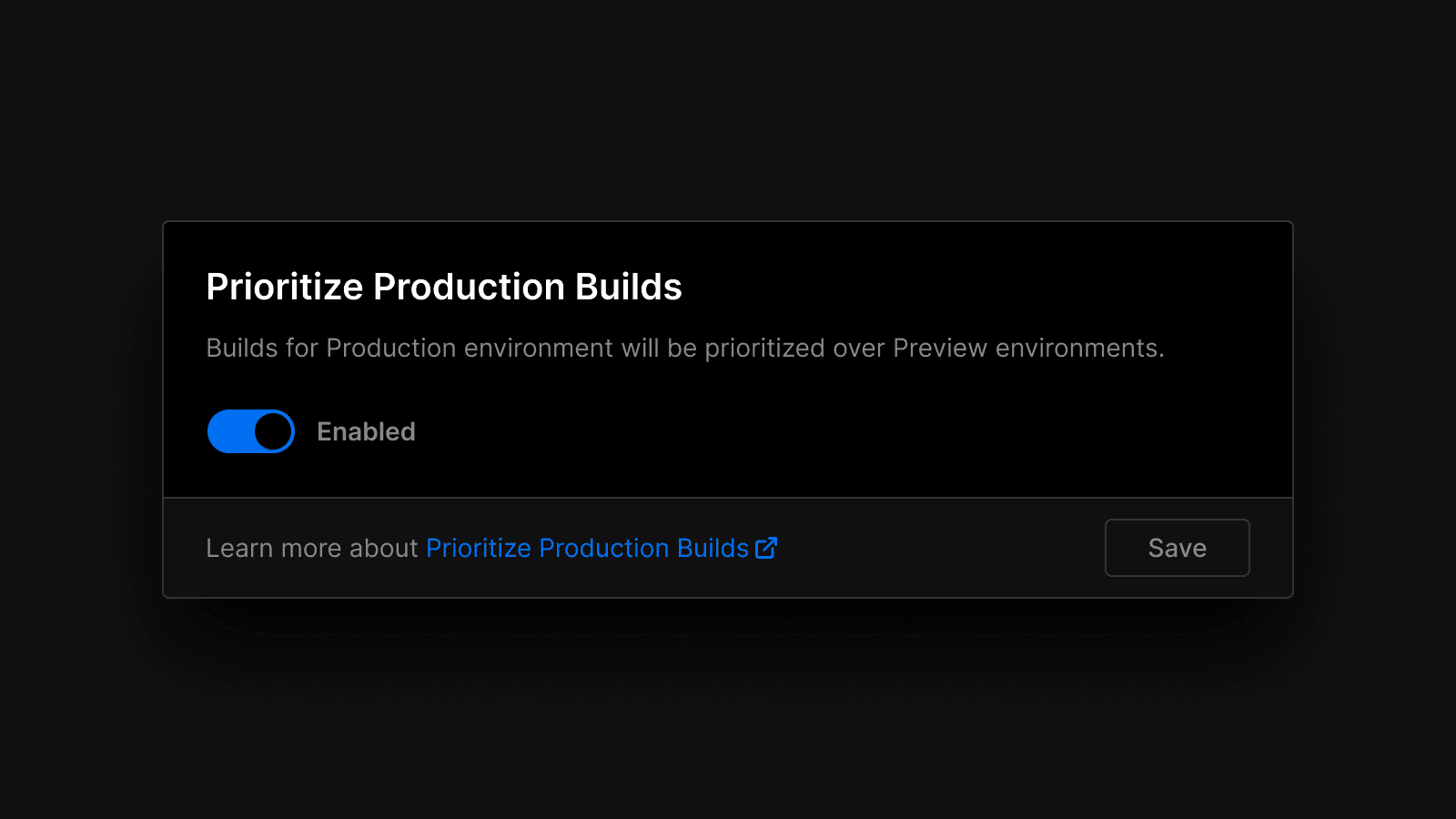This screenshot has width=1456, height=819.
Task: Click the blue track of the switch
Action: (229, 431)
